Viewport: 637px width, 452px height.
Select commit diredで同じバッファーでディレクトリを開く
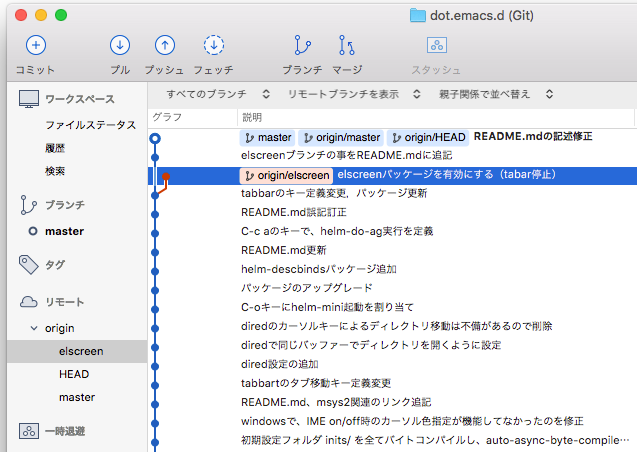(x=371, y=346)
